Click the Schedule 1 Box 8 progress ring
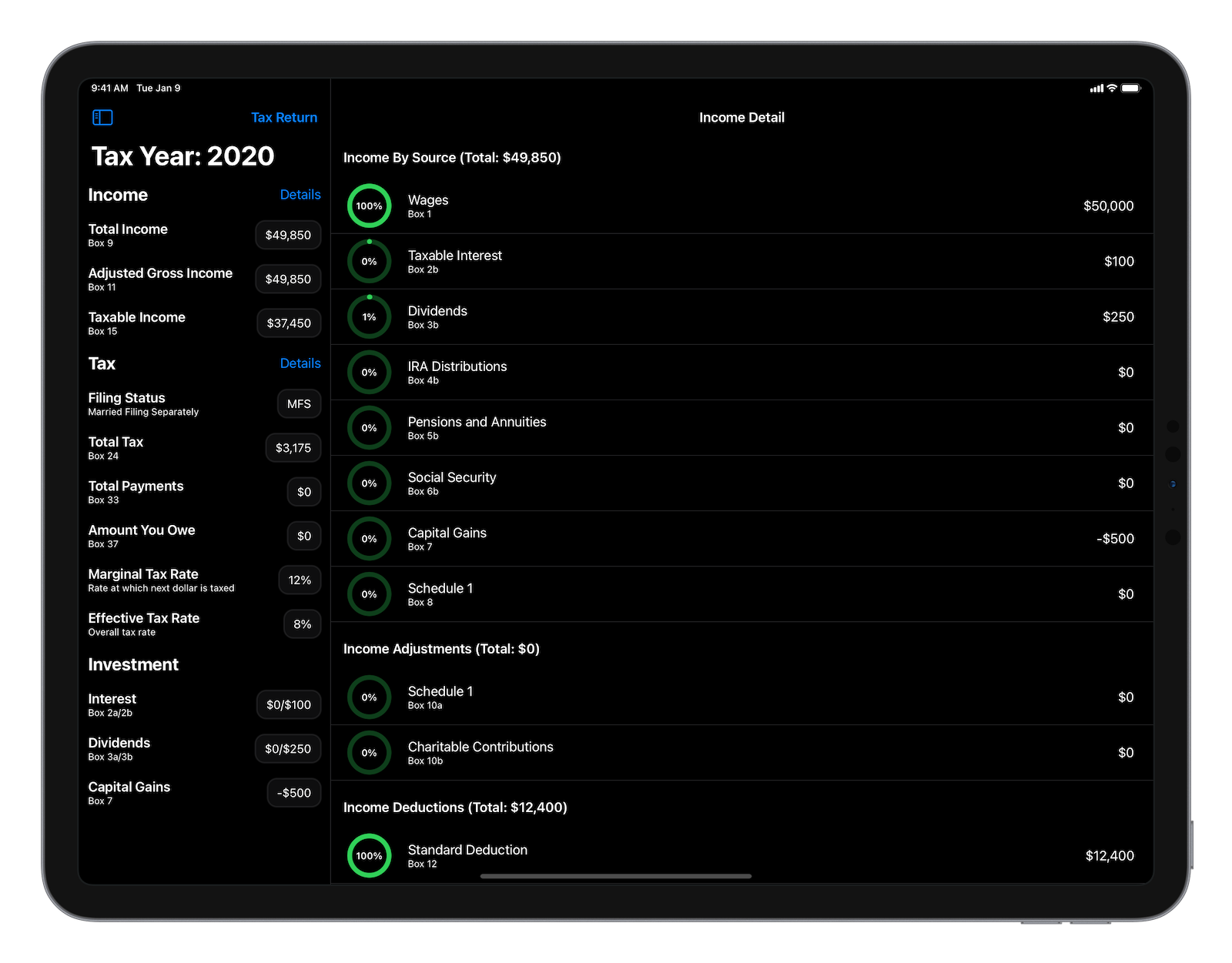1232x963 pixels. click(370, 594)
